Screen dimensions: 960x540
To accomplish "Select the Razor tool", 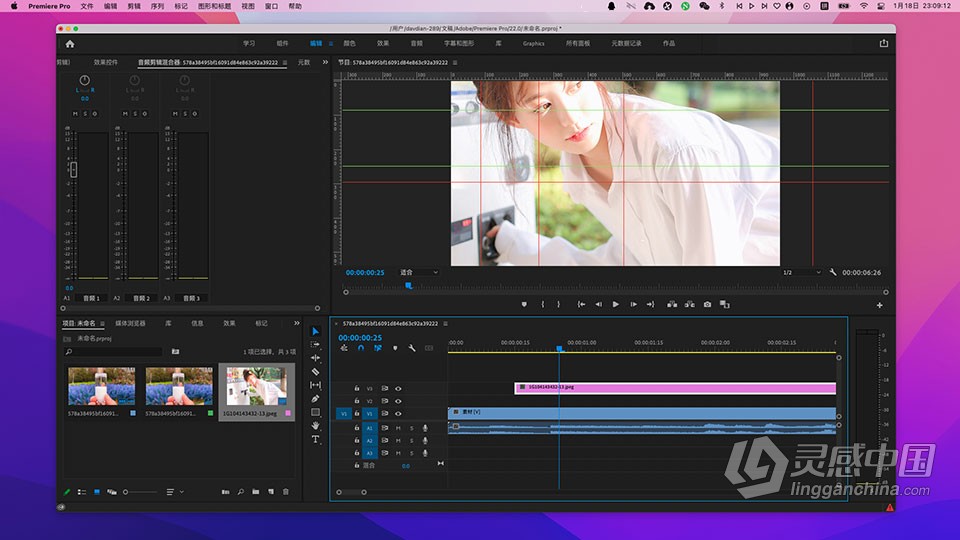I will coord(315,372).
